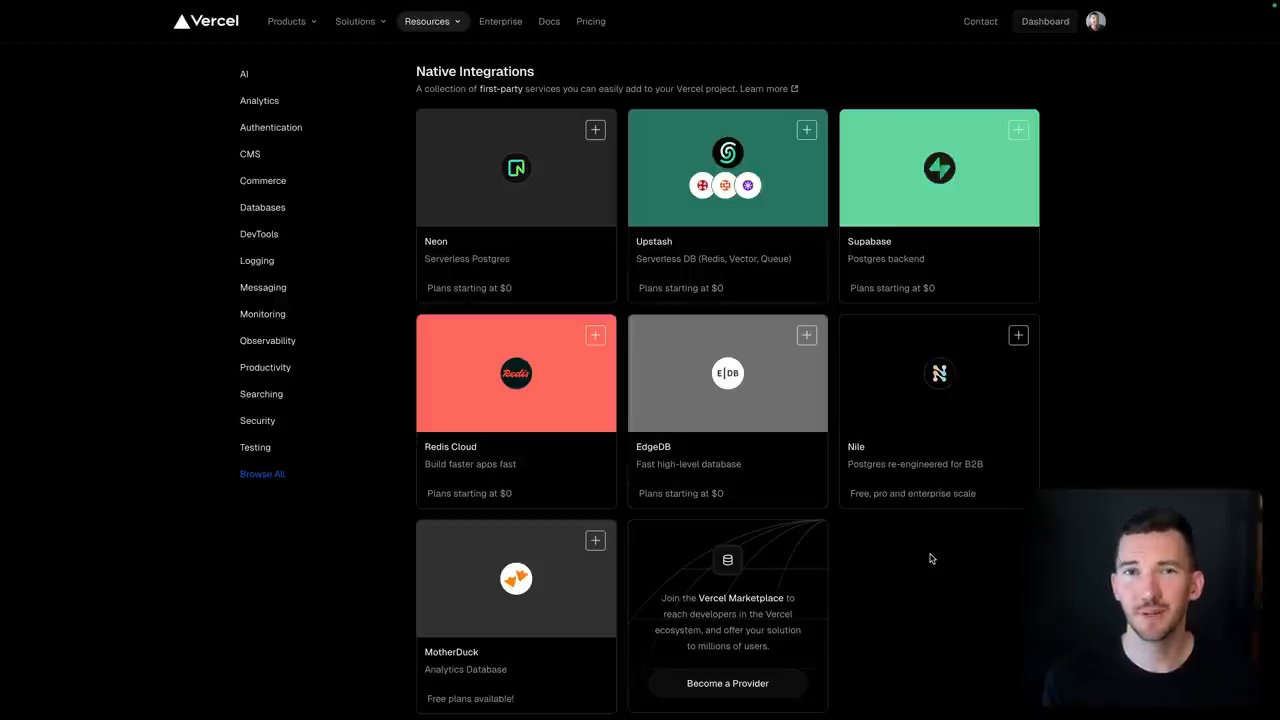Screen dimensions: 1280x720
Task: Add the Neon integration plus icon
Action: tap(595, 130)
